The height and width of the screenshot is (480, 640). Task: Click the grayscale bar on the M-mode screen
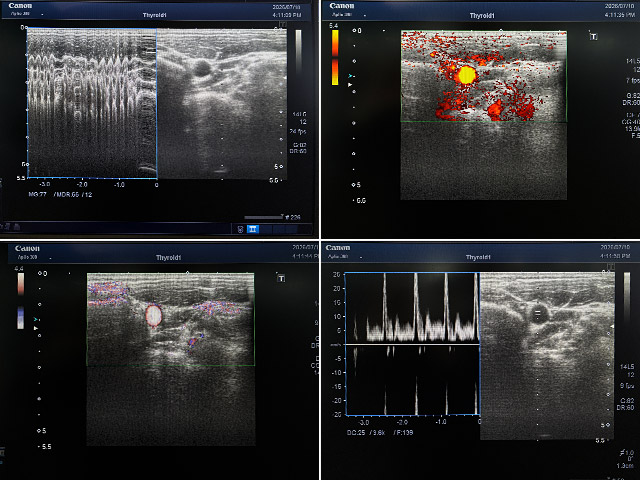coord(298,51)
